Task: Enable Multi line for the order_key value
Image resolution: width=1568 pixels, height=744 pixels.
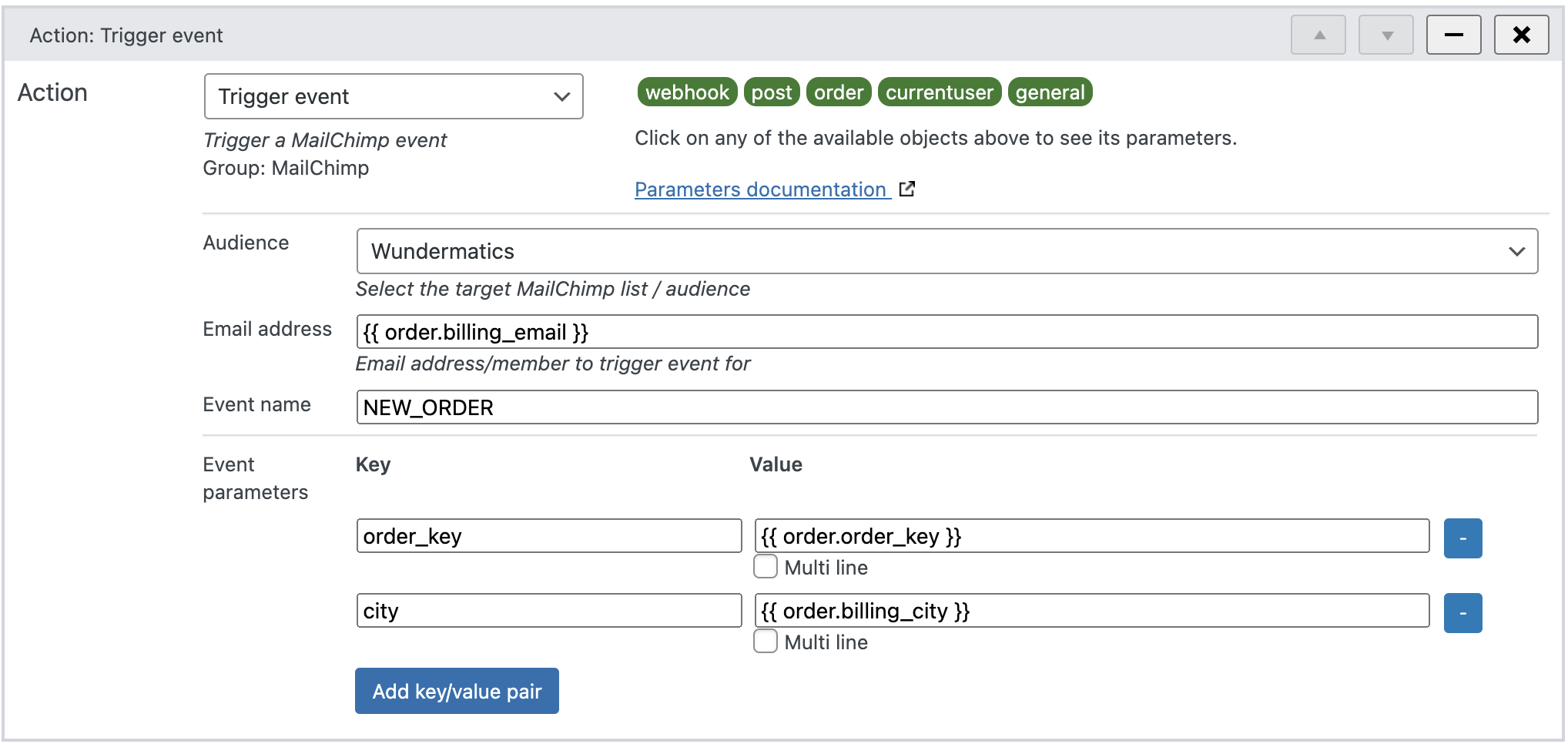Action: point(766,566)
